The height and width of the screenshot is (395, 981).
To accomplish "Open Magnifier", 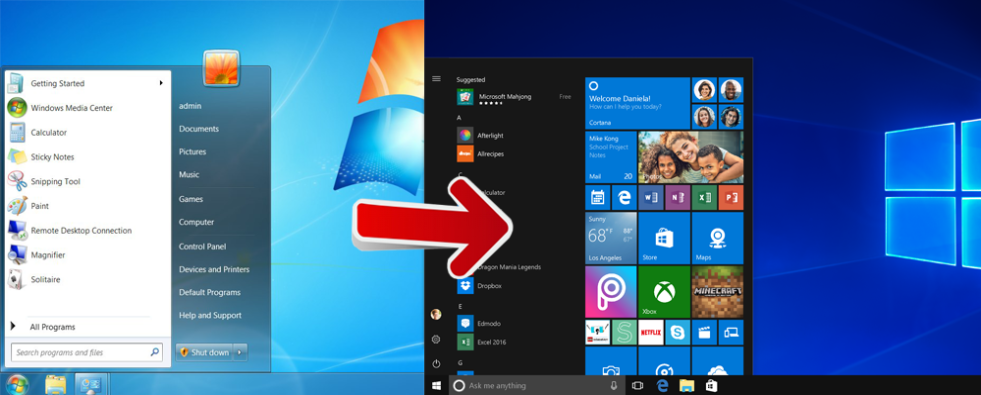I will [x=88, y=254].
